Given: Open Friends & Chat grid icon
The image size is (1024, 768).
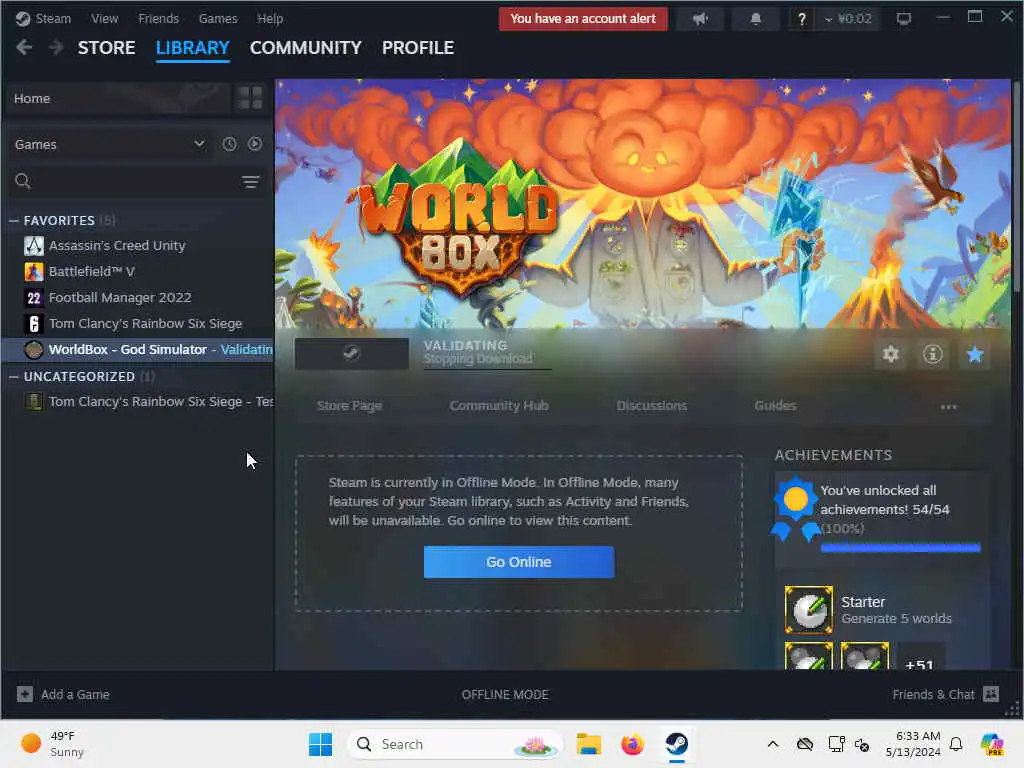Looking at the screenshot, I should pos(991,694).
